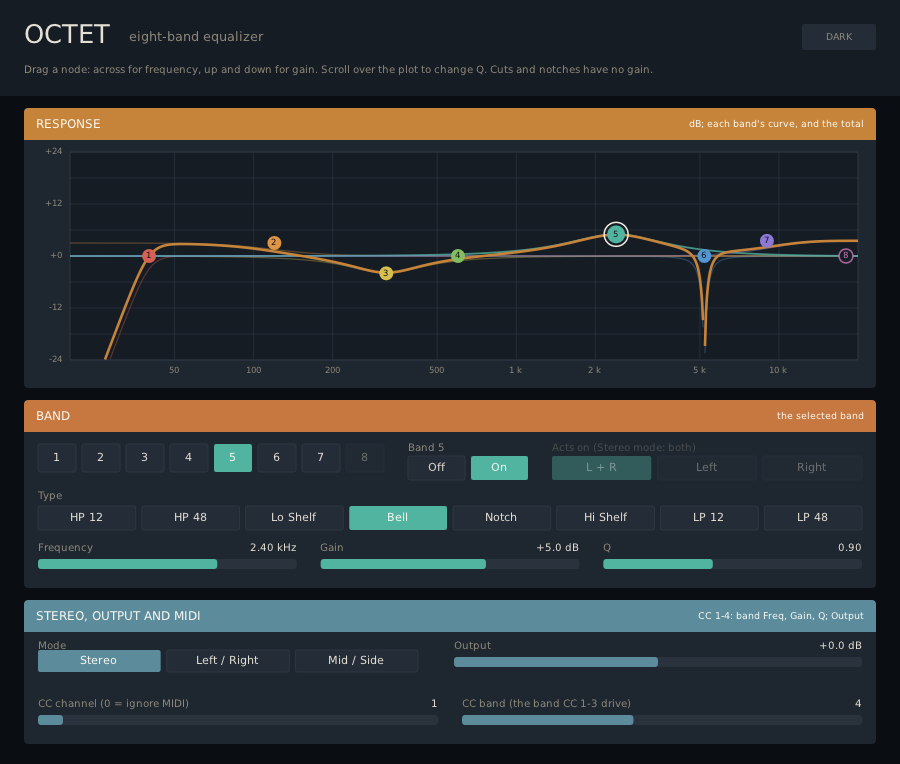Select yellow band 3 node on plot
The height and width of the screenshot is (764, 900).
pyautogui.click(x=386, y=273)
